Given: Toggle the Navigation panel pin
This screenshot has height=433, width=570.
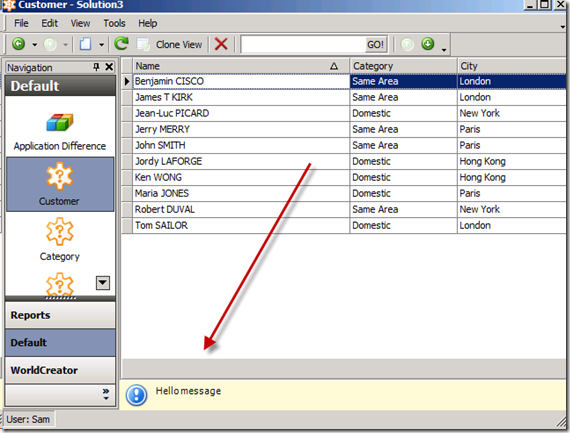Looking at the screenshot, I should pos(96,67).
